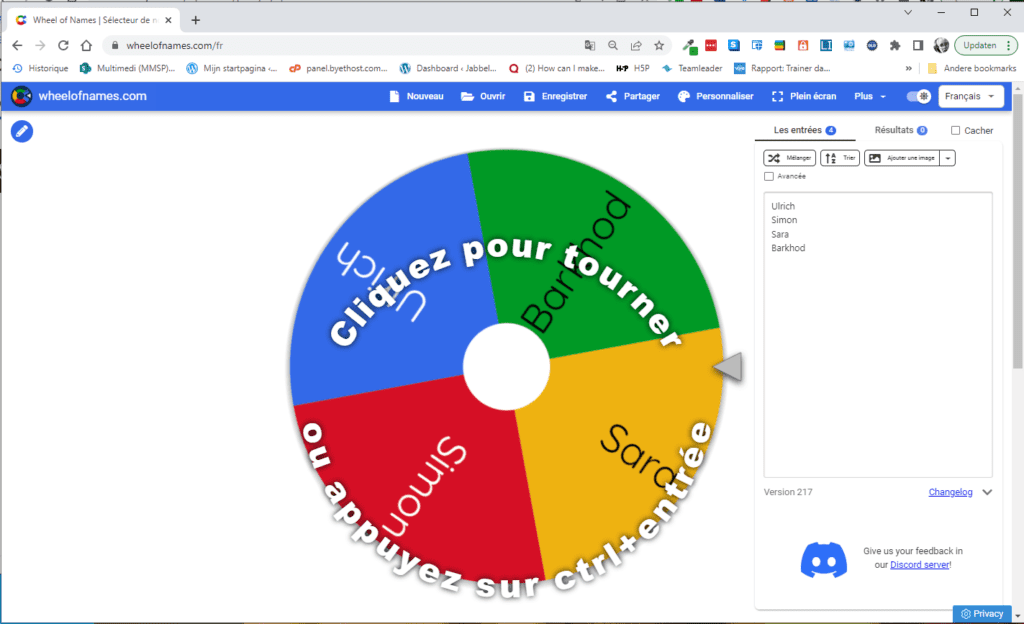
Task: Open the image options dropdown arrow
Action: click(948, 158)
